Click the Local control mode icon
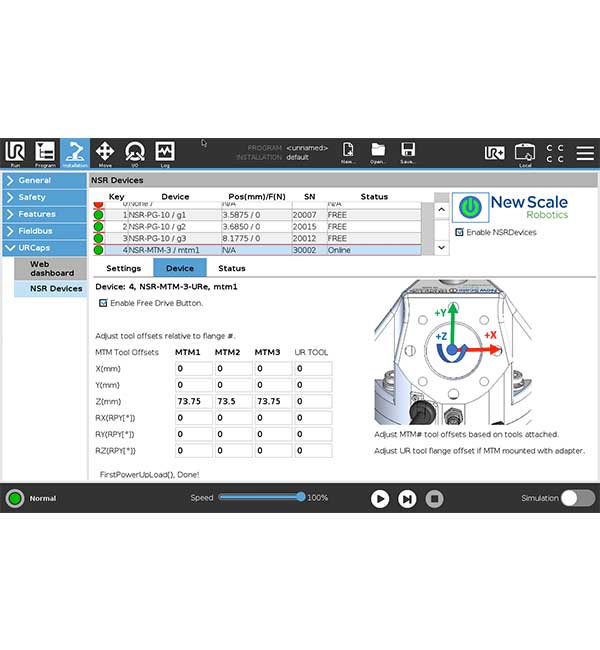600x650 pixels. (x=525, y=154)
